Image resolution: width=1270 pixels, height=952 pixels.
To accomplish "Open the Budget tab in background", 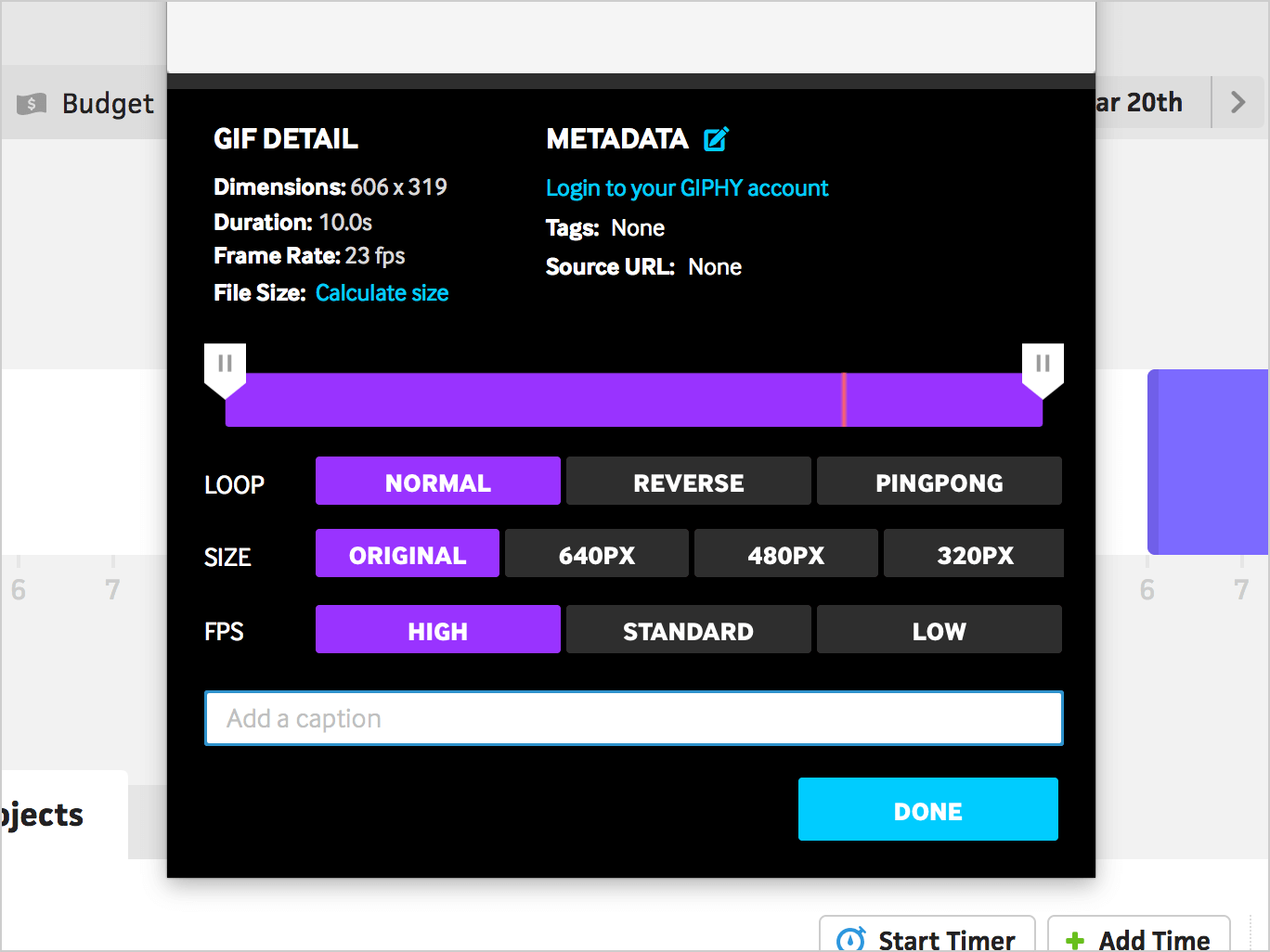I will click(85, 103).
